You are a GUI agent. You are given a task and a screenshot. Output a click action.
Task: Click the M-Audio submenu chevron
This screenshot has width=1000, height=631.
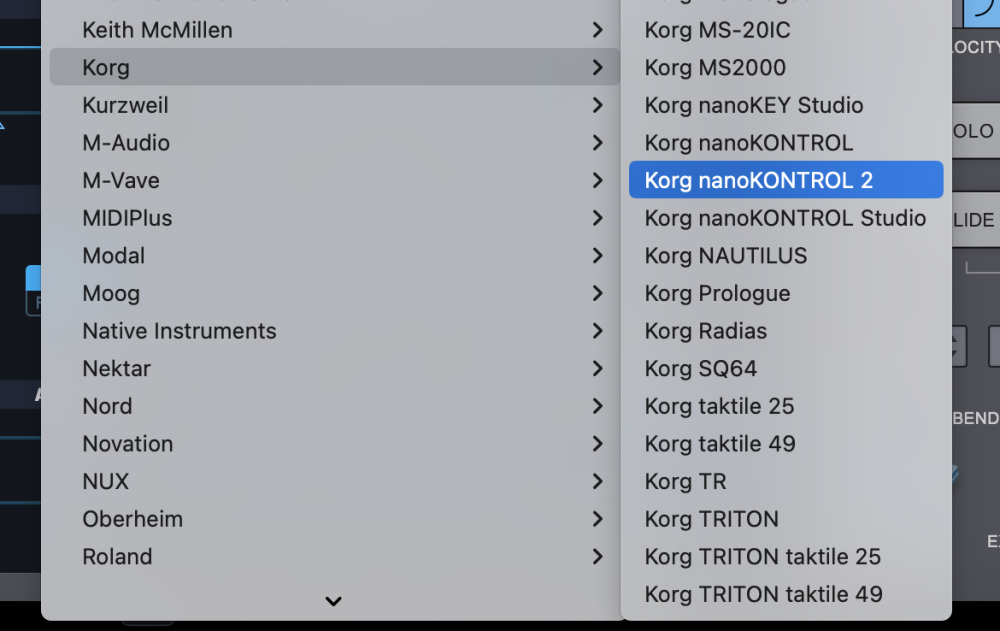pos(597,143)
